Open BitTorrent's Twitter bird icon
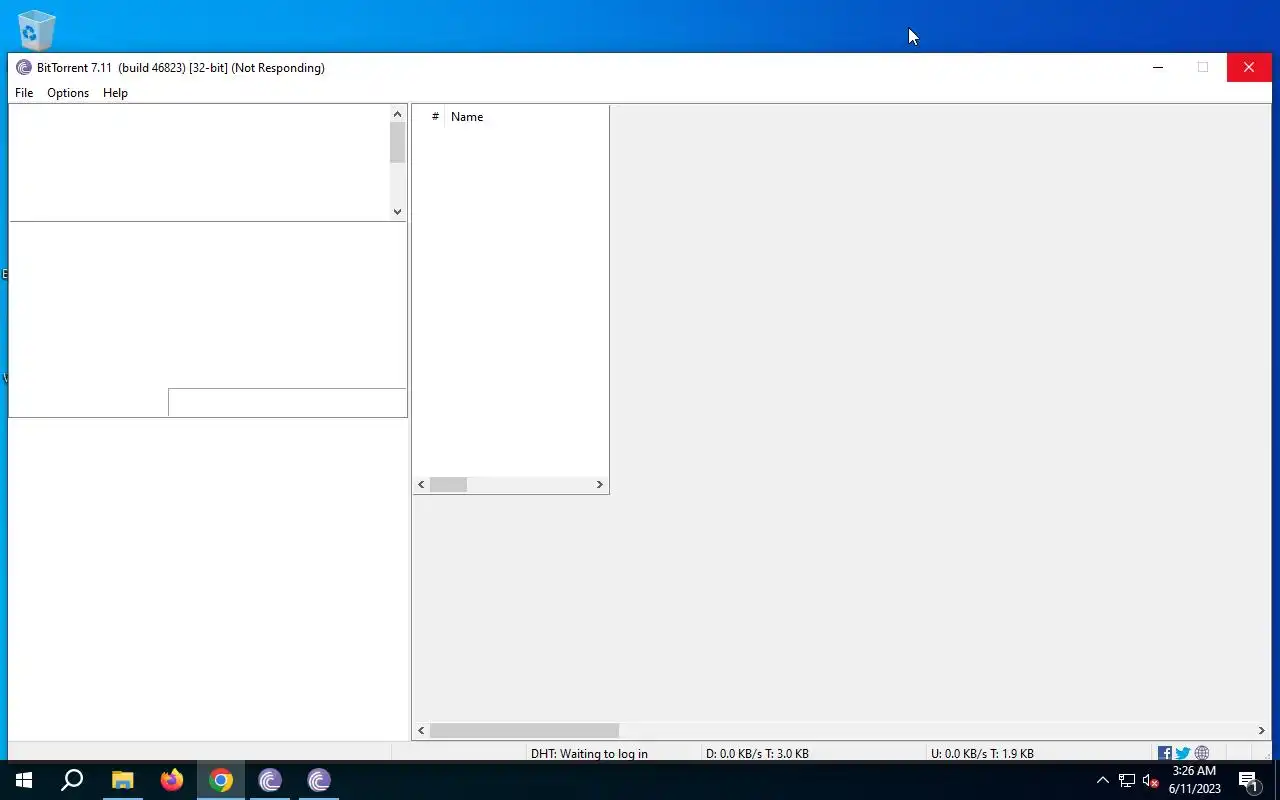Viewport: 1280px width, 800px height. (1183, 753)
